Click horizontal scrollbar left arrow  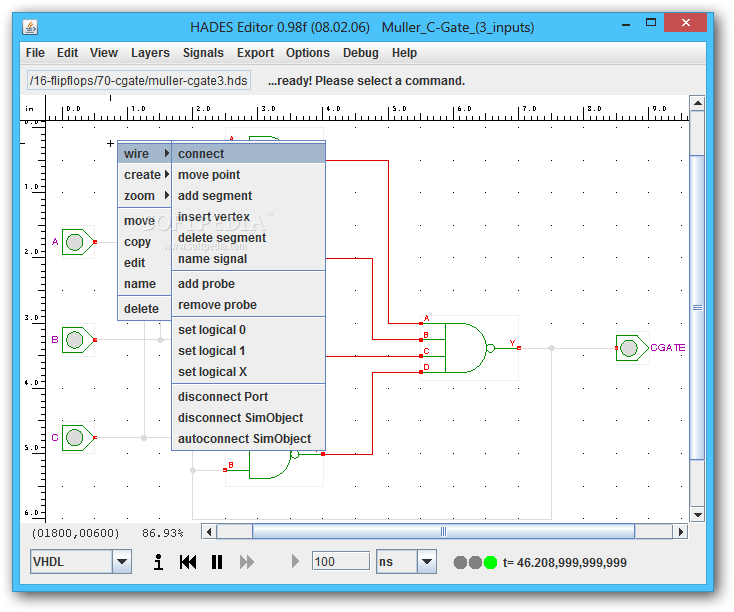209,531
